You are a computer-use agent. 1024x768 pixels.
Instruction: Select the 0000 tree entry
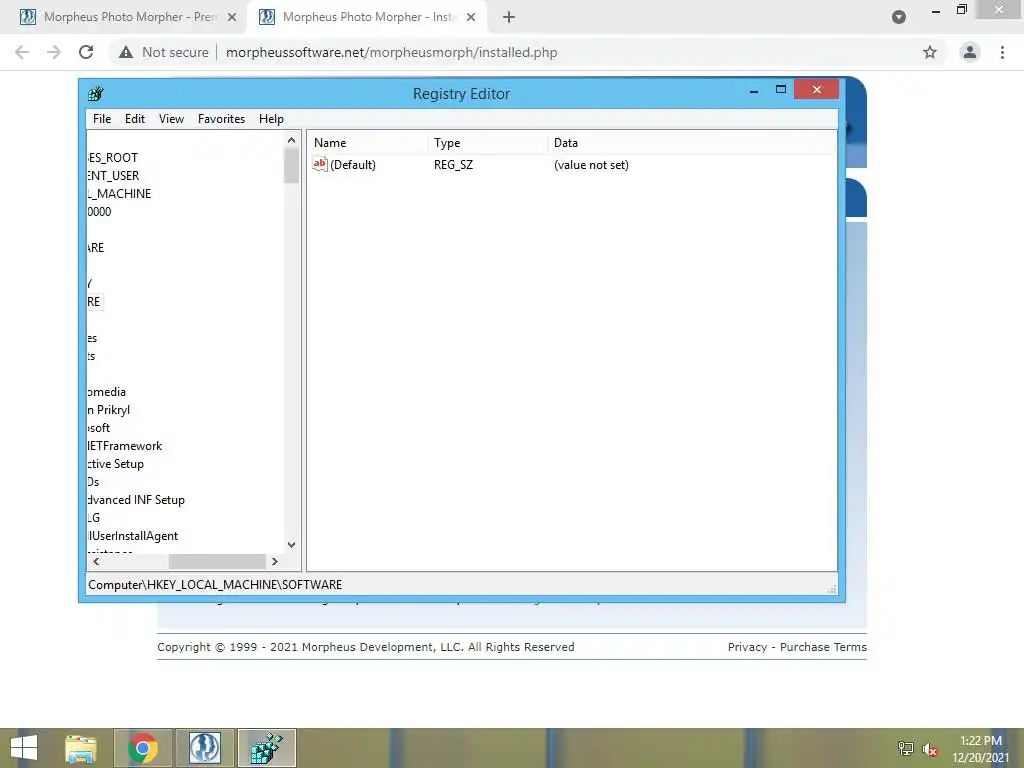pyautogui.click(x=99, y=212)
